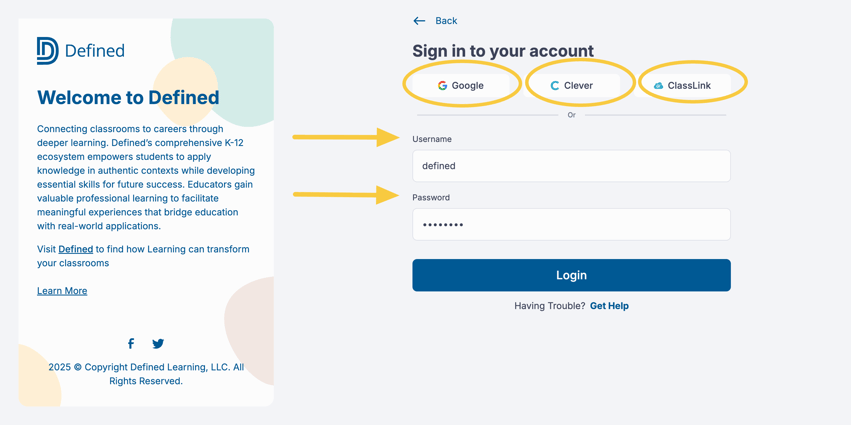This screenshot has height=425, width=851.
Task: Click the 'Sign in to your account' heading
Action: 503,51
